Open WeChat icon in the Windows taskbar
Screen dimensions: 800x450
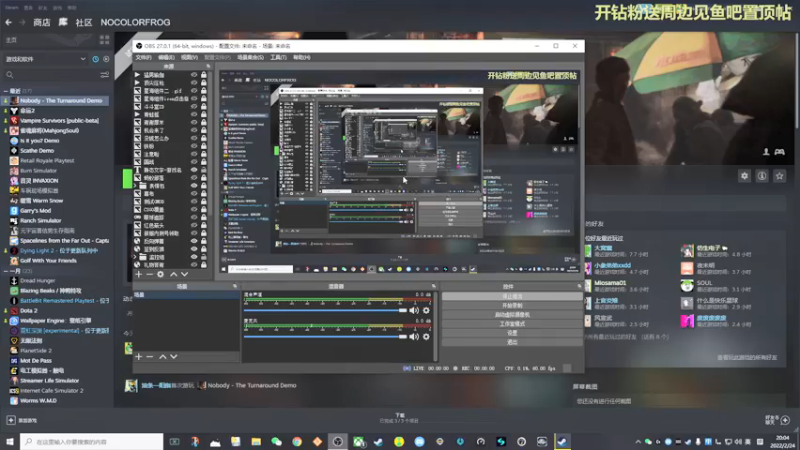click(x=277, y=441)
